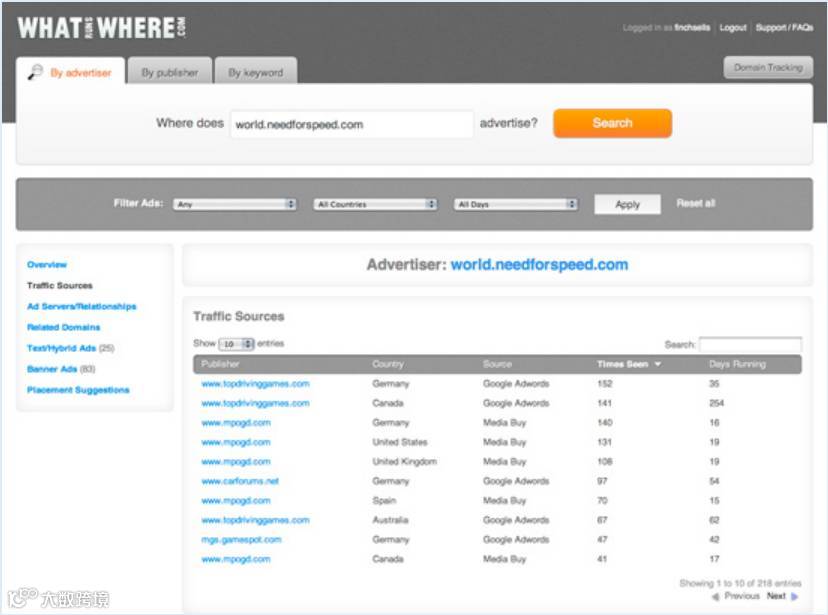Open mpogd.com link in United Kingdom row

click(236, 462)
